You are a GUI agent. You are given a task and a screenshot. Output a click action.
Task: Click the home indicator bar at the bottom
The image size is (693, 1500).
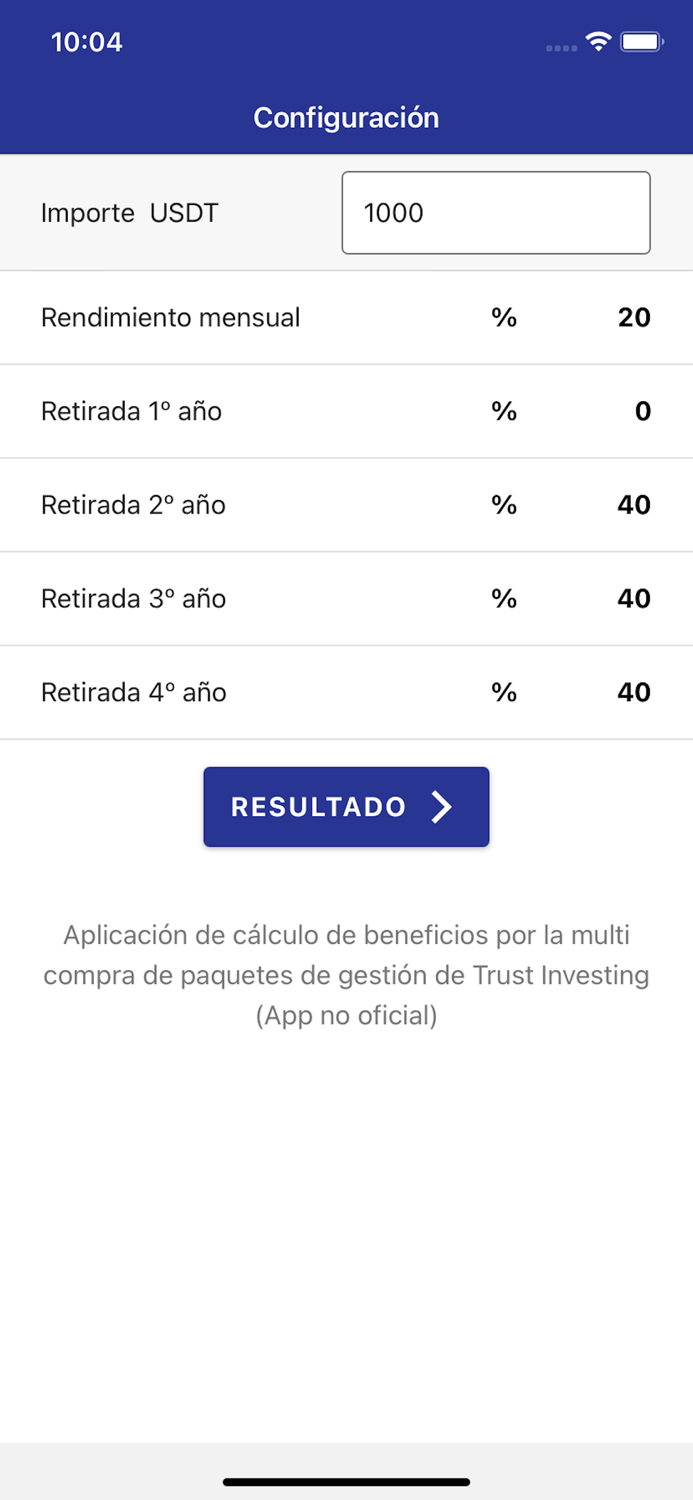coord(346,1483)
